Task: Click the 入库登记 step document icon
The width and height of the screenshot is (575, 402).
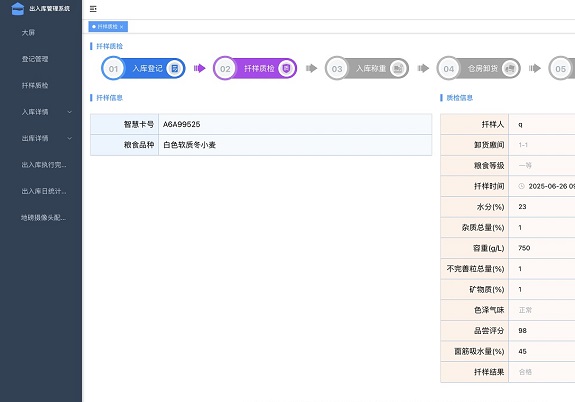Action: tap(175, 68)
